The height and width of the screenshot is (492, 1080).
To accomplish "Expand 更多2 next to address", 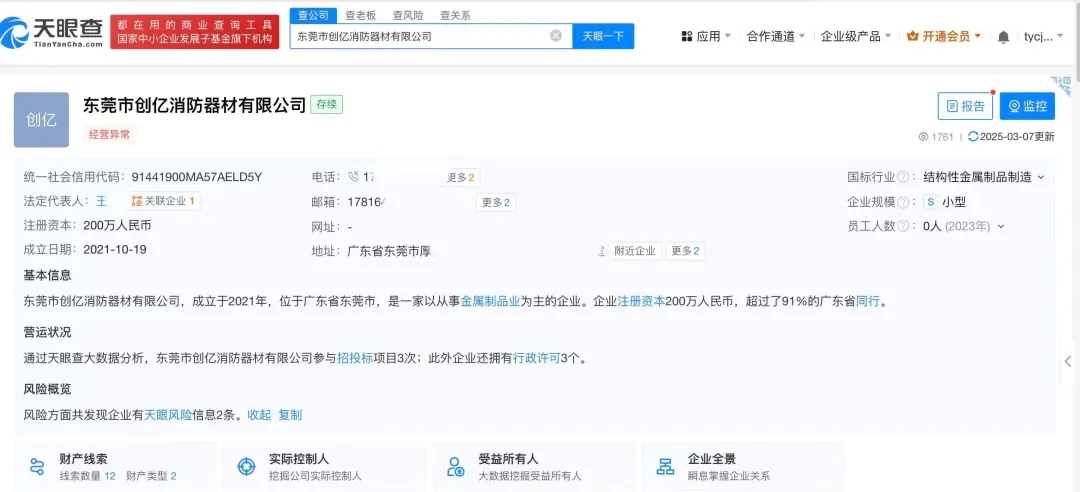I will [685, 251].
